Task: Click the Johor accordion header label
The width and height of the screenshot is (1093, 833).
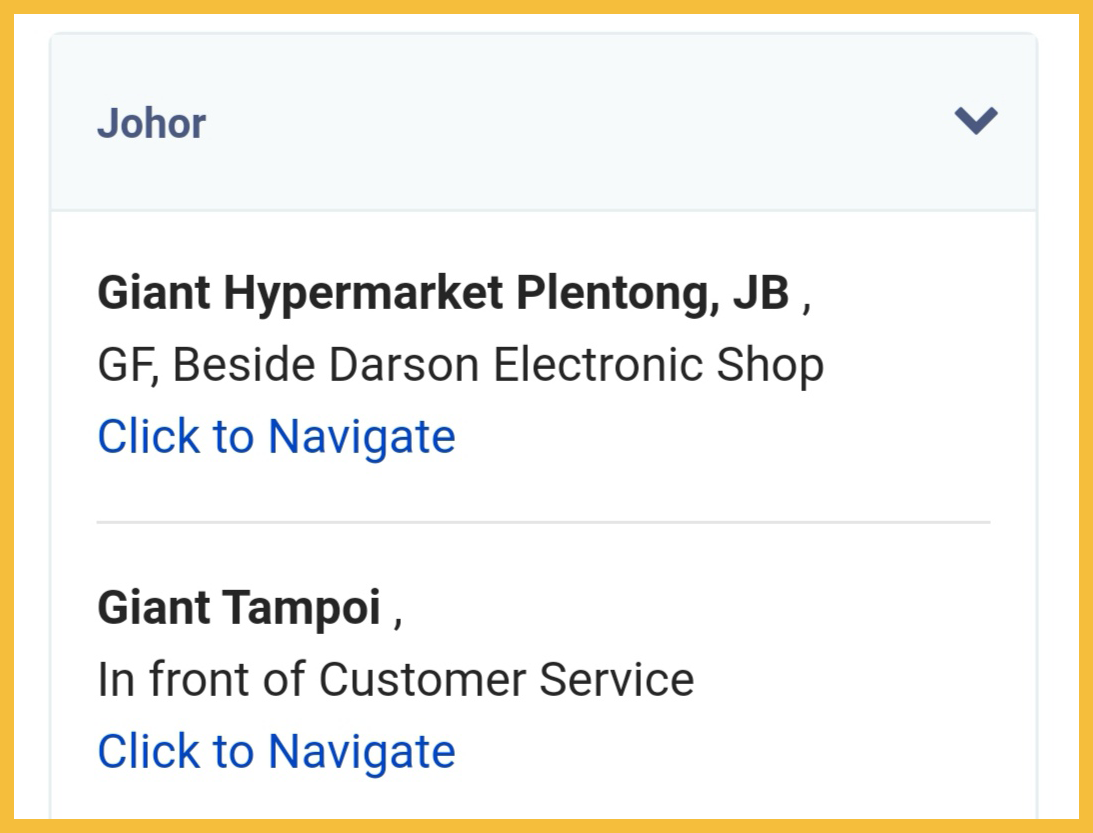Action: click(x=151, y=123)
